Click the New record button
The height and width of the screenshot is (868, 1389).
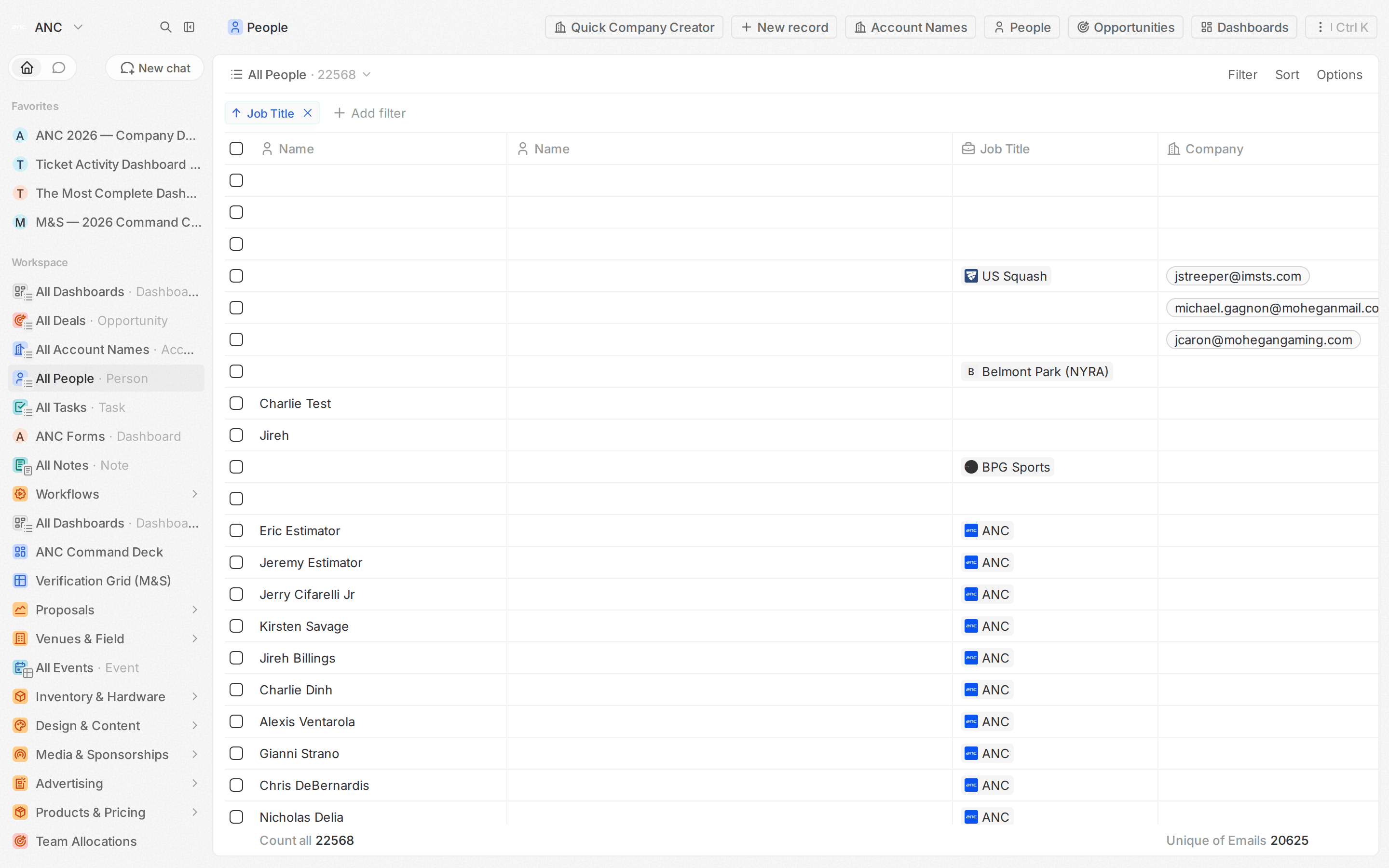pyautogui.click(x=784, y=27)
